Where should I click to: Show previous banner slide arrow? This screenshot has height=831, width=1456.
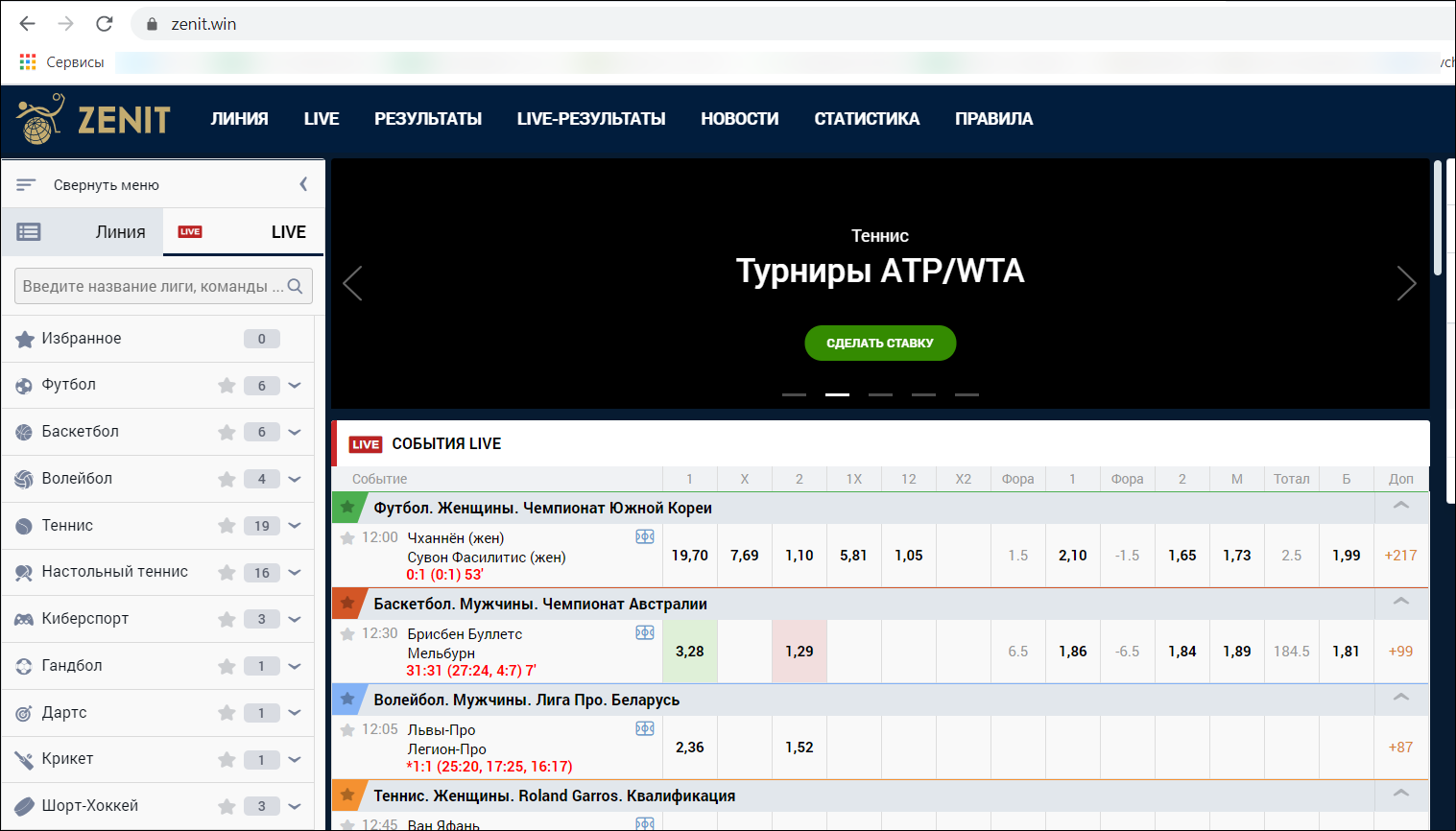pos(353,283)
